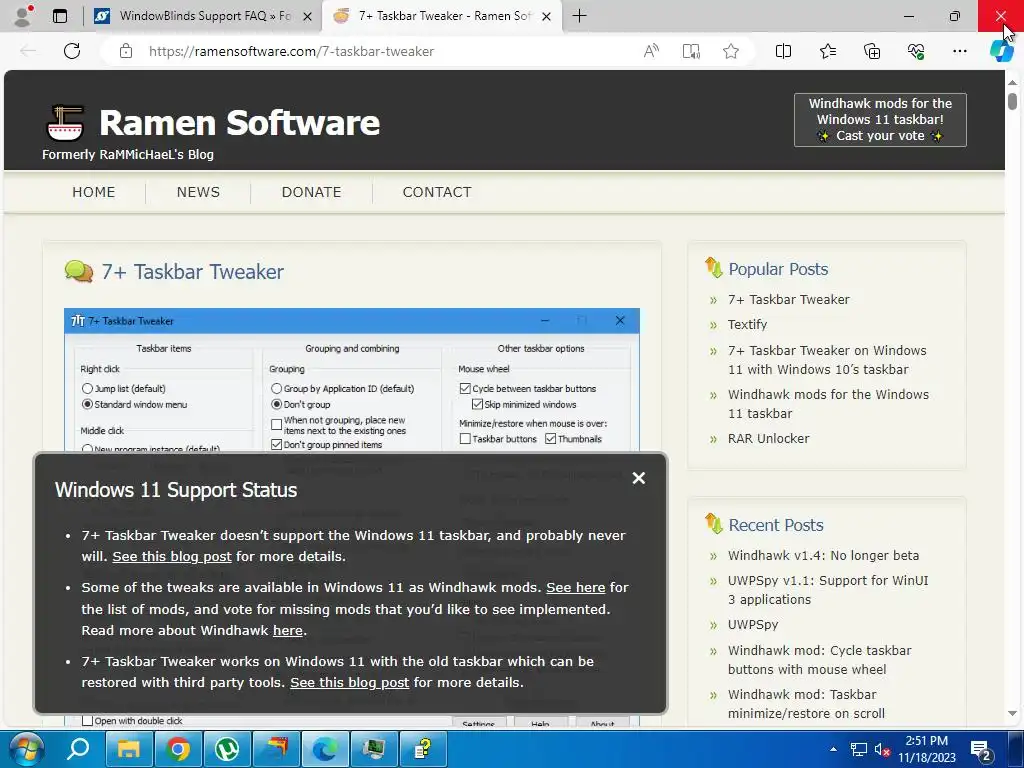This screenshot has height=768, width=1024.
Task: Open the DONATE menu item
Action: (311, 192)
